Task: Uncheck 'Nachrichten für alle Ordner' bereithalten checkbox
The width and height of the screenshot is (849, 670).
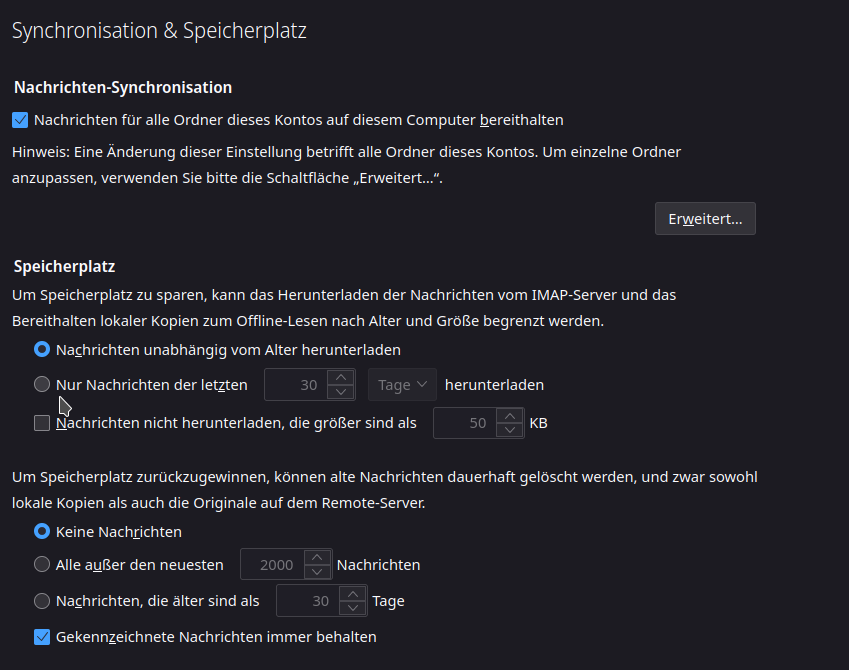Action: click(x=20, y=120)
